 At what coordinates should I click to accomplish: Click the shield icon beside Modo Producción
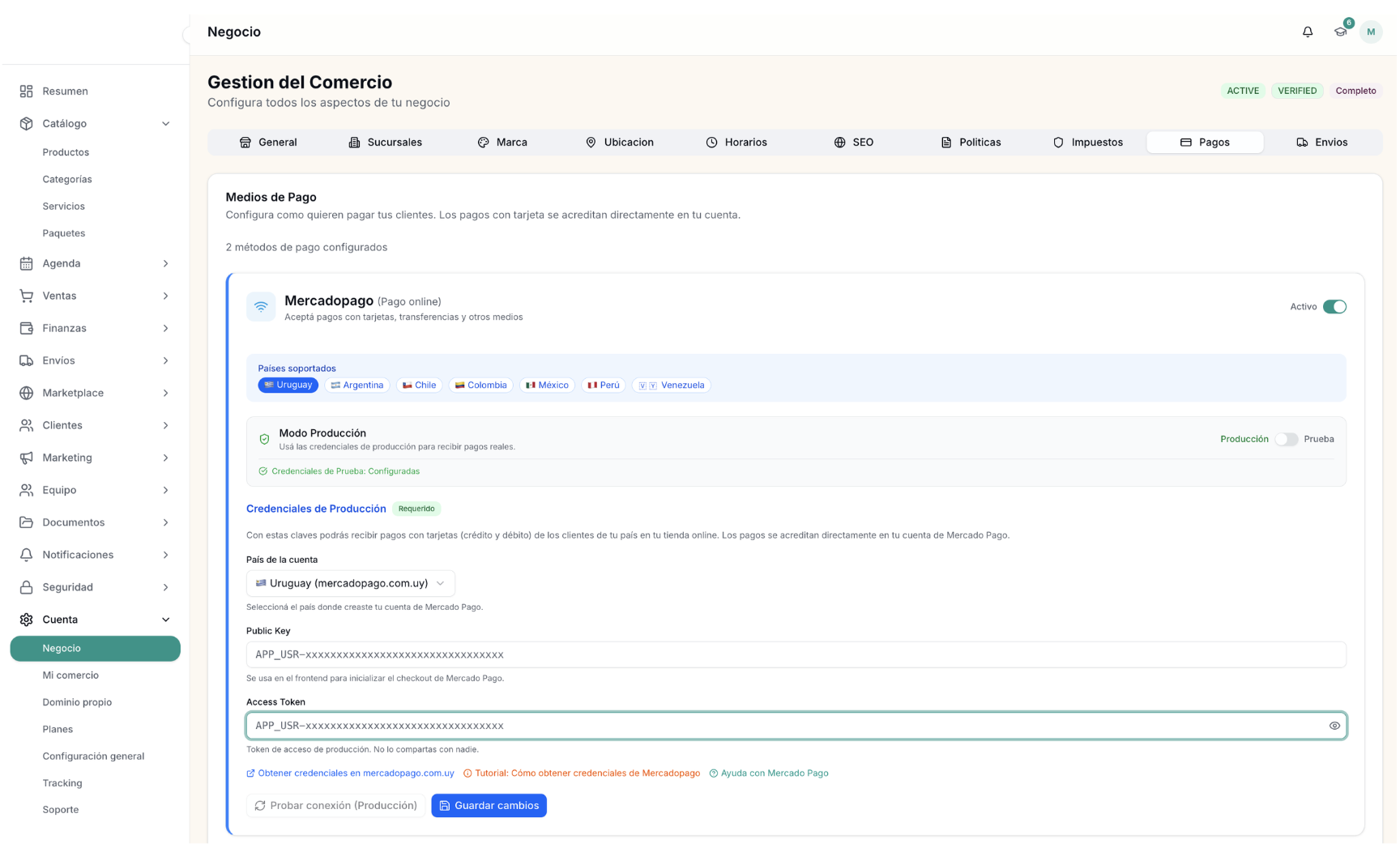[x=264, y=439]
